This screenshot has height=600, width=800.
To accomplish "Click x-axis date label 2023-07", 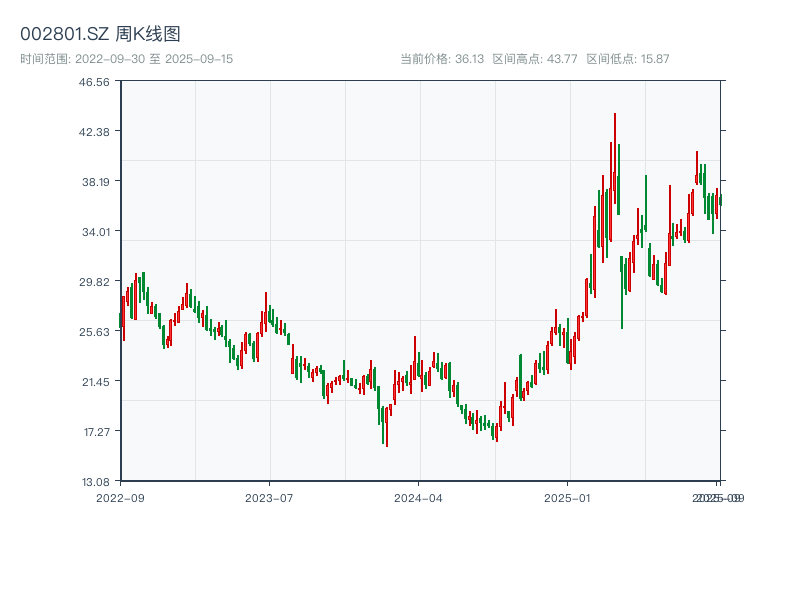I will point(269,498).
